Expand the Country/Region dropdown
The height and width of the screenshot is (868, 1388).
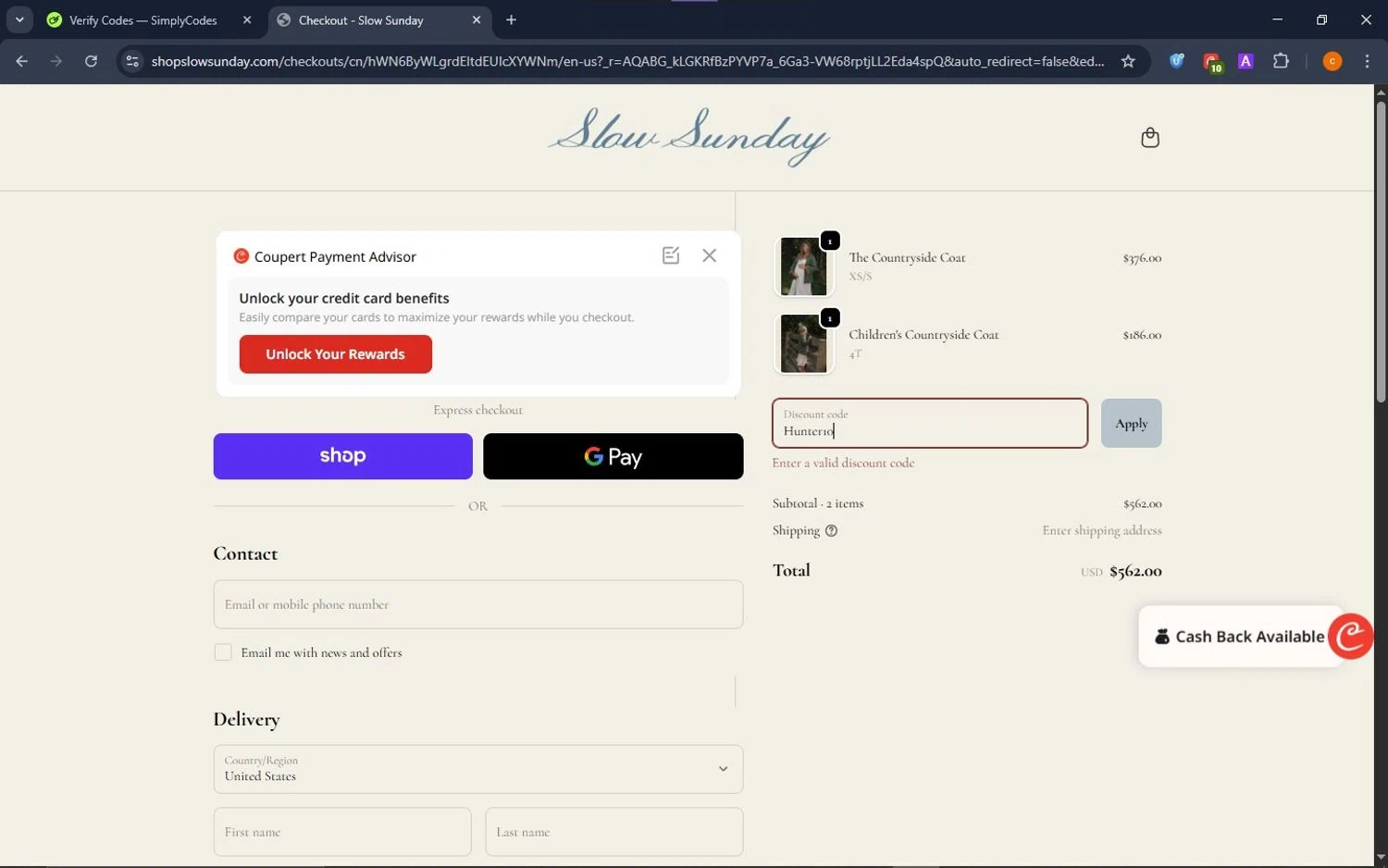tap(478, 769)
